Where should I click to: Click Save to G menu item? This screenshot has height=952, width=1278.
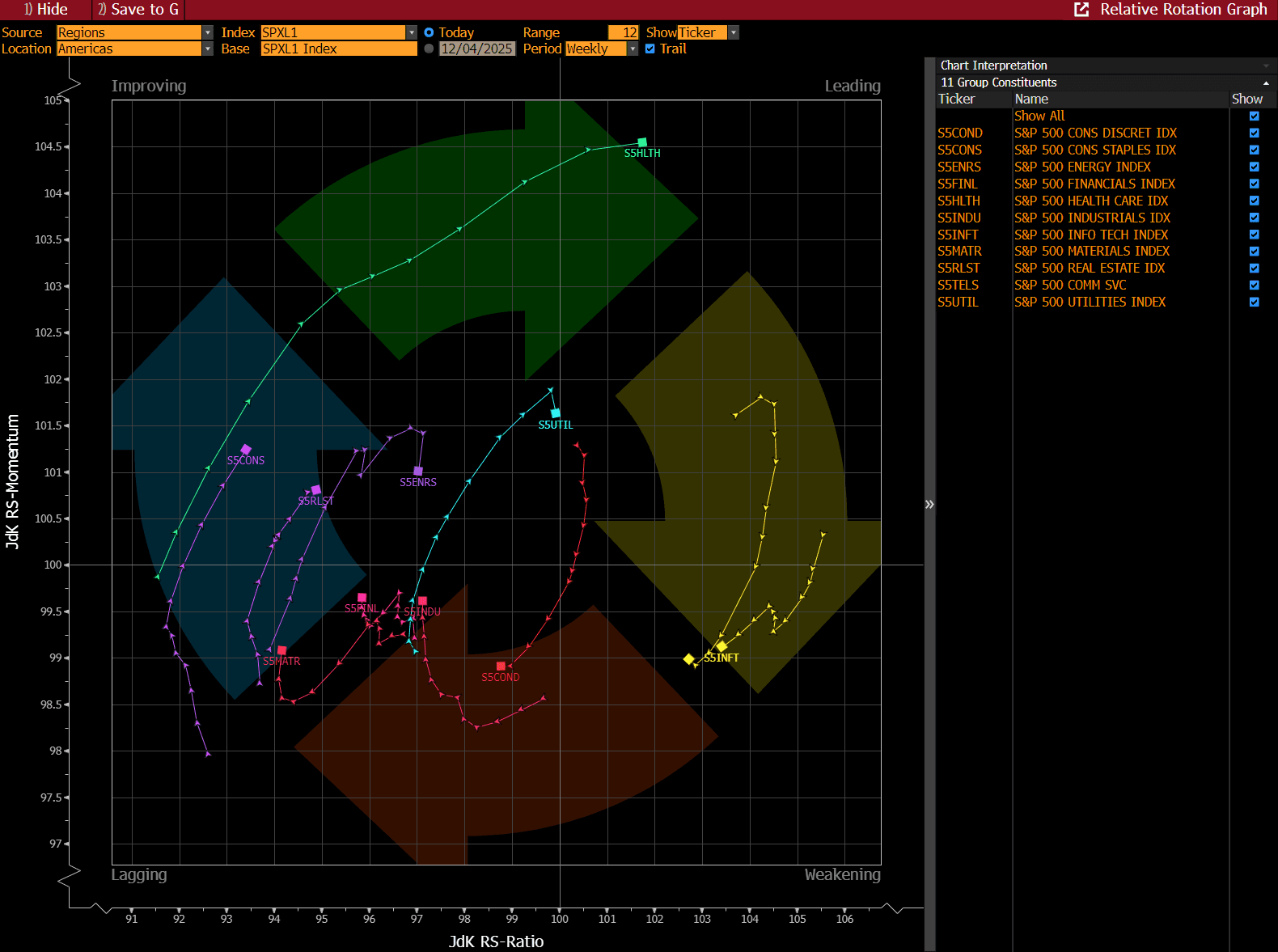(x=138, y=9)
